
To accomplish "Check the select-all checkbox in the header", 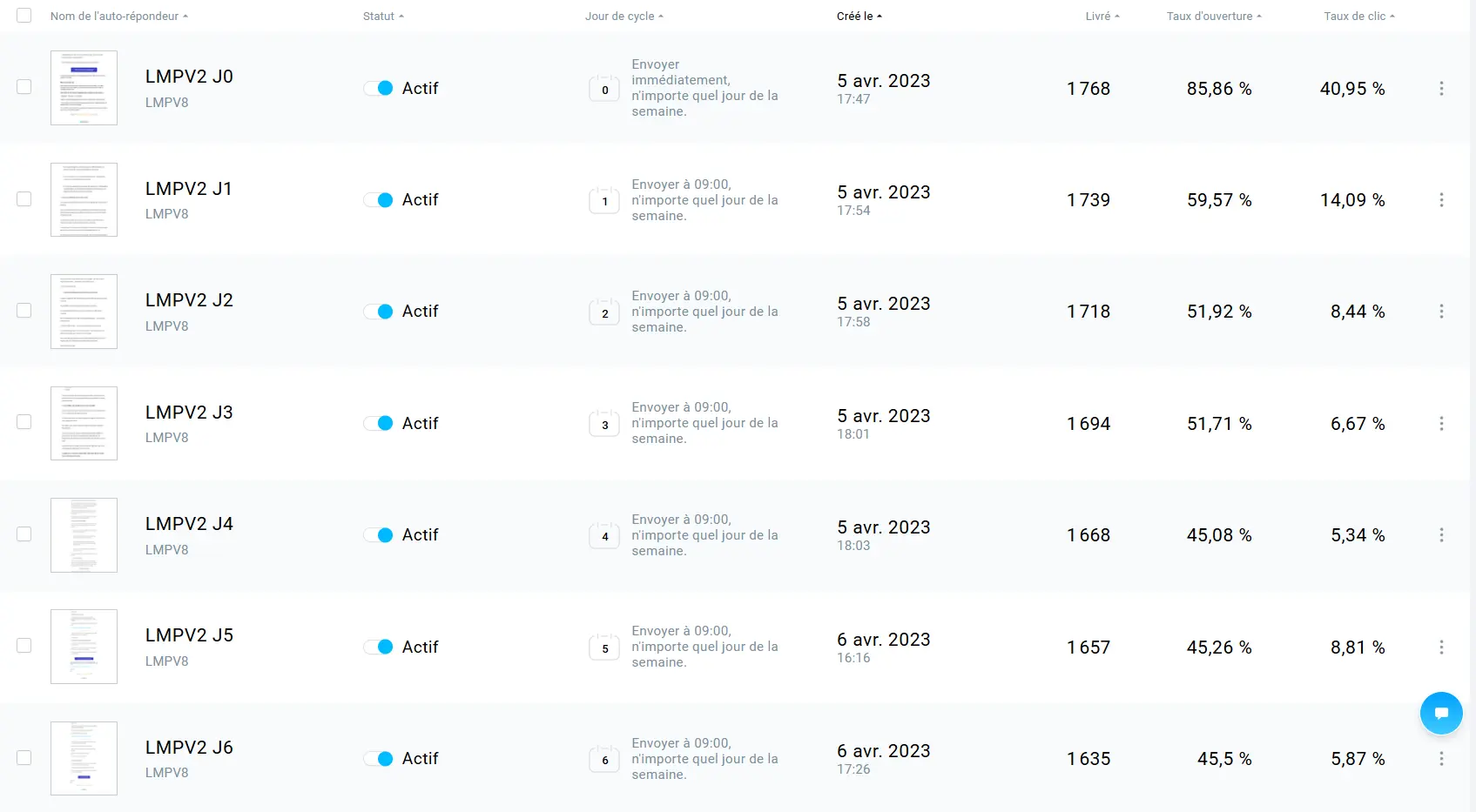I will pyautogui.click(x=24, y=16).
